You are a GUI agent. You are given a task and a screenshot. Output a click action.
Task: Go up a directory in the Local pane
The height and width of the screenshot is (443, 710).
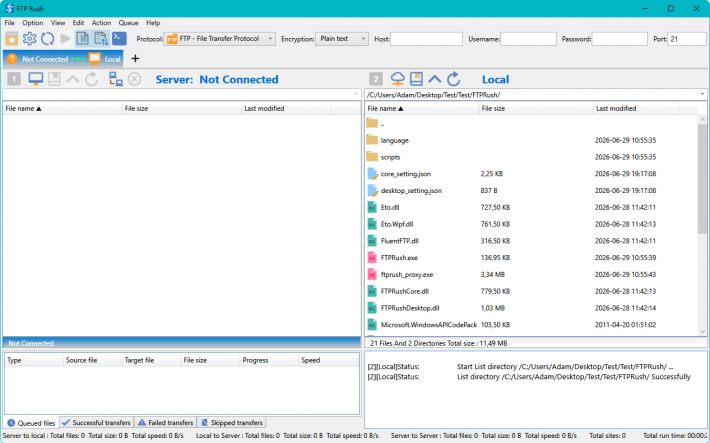[x=435, y=79]
